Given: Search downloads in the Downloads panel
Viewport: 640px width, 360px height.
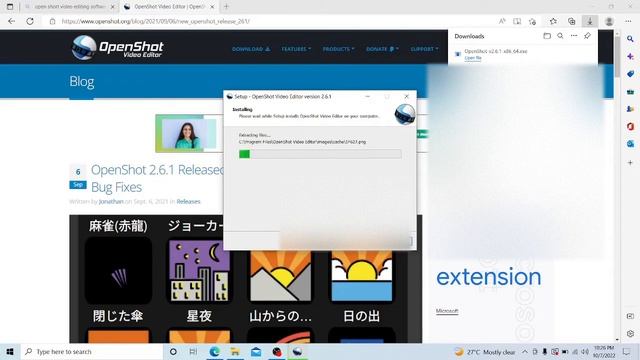Looking at the screenshot, I should tap(560, 36).
